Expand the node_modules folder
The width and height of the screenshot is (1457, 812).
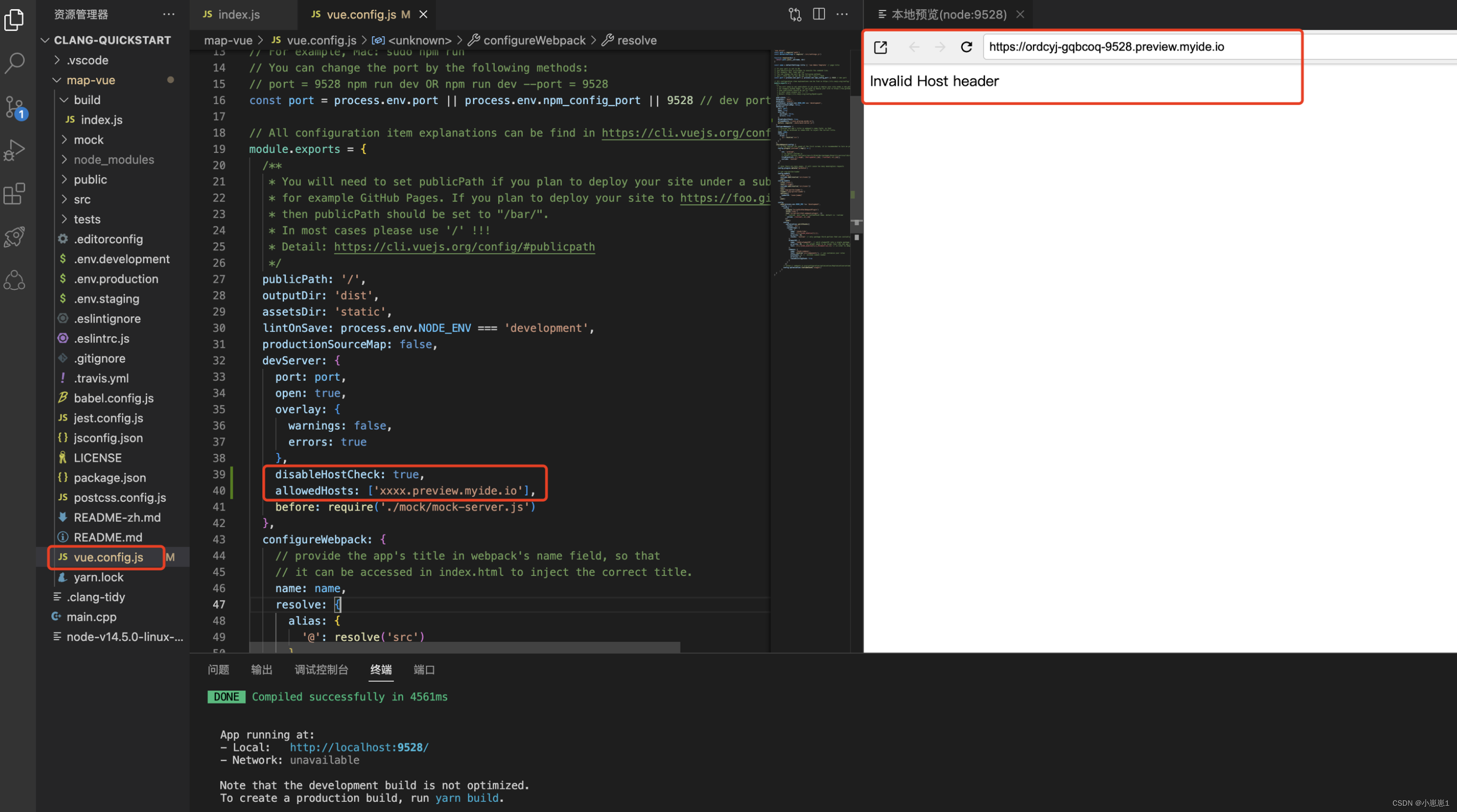[113, 160]
